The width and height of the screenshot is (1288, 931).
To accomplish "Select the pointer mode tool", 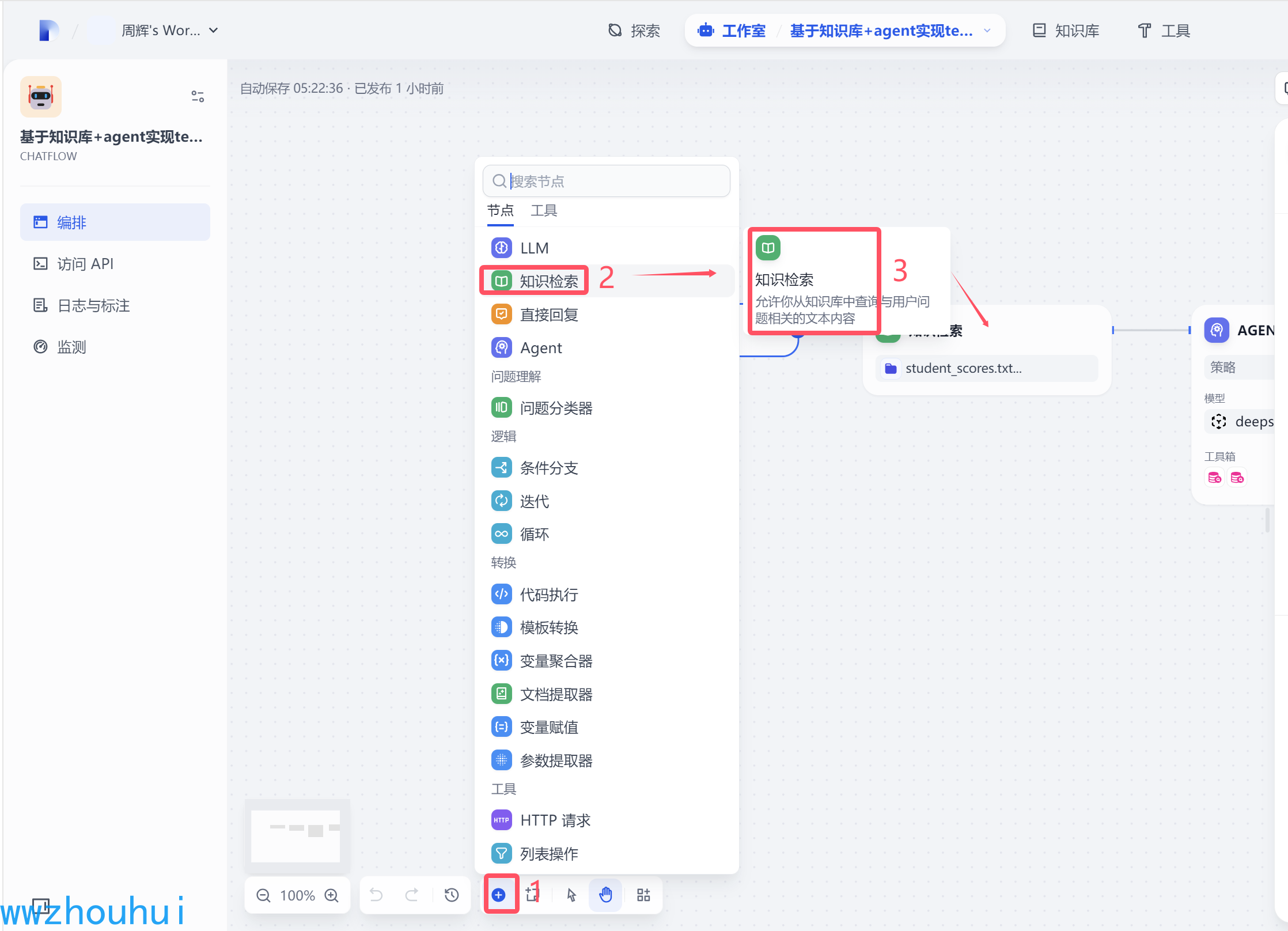I will coord(571,895).
